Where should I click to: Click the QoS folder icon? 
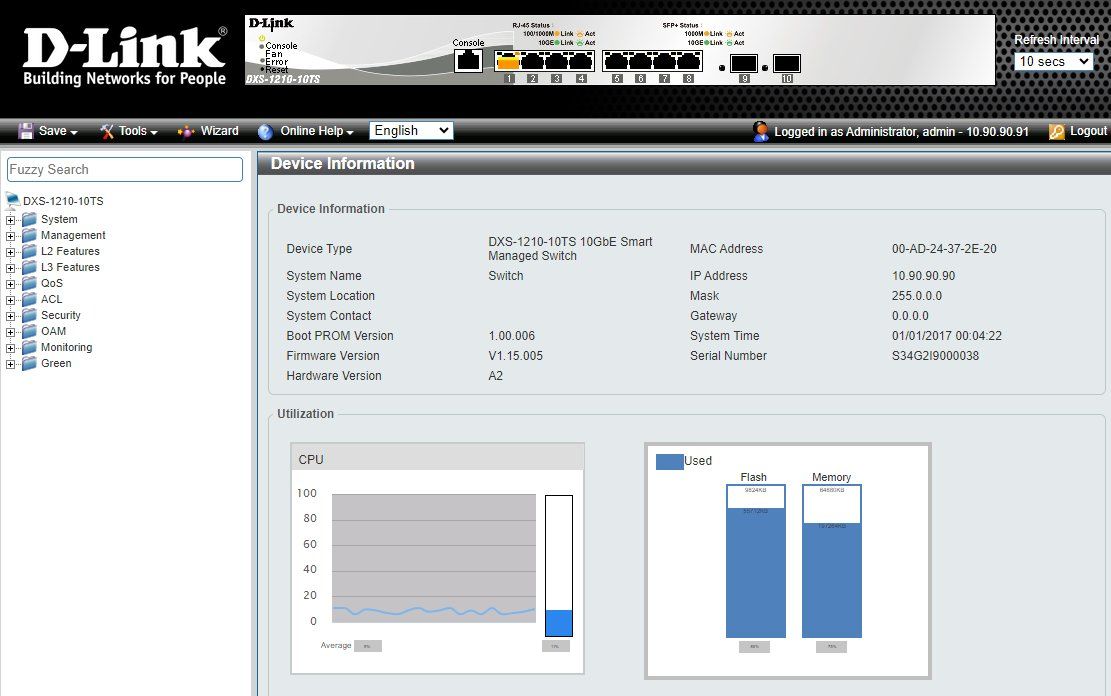(29, 283)
